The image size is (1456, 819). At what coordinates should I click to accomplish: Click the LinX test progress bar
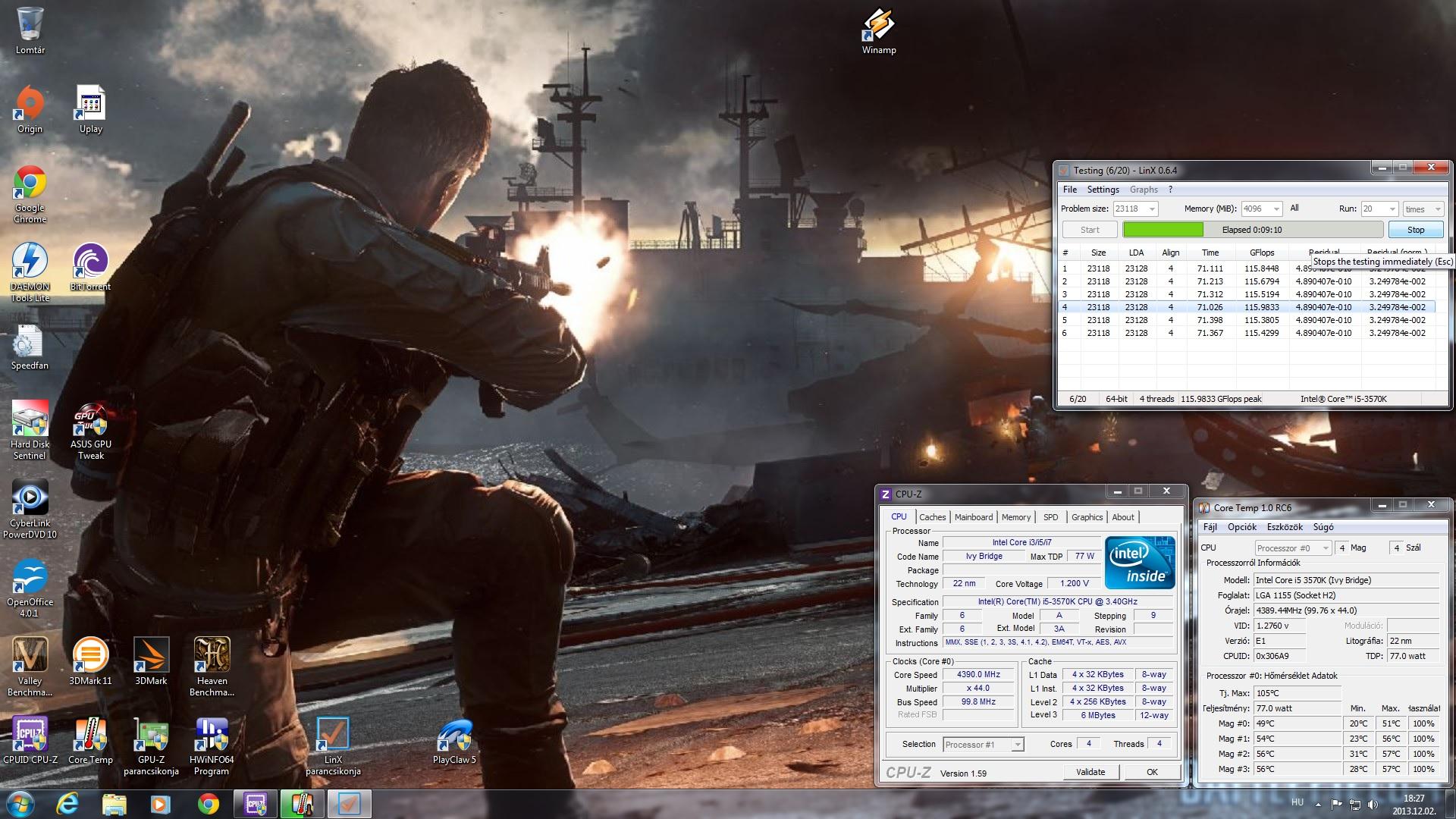(x=1253, y=230)
